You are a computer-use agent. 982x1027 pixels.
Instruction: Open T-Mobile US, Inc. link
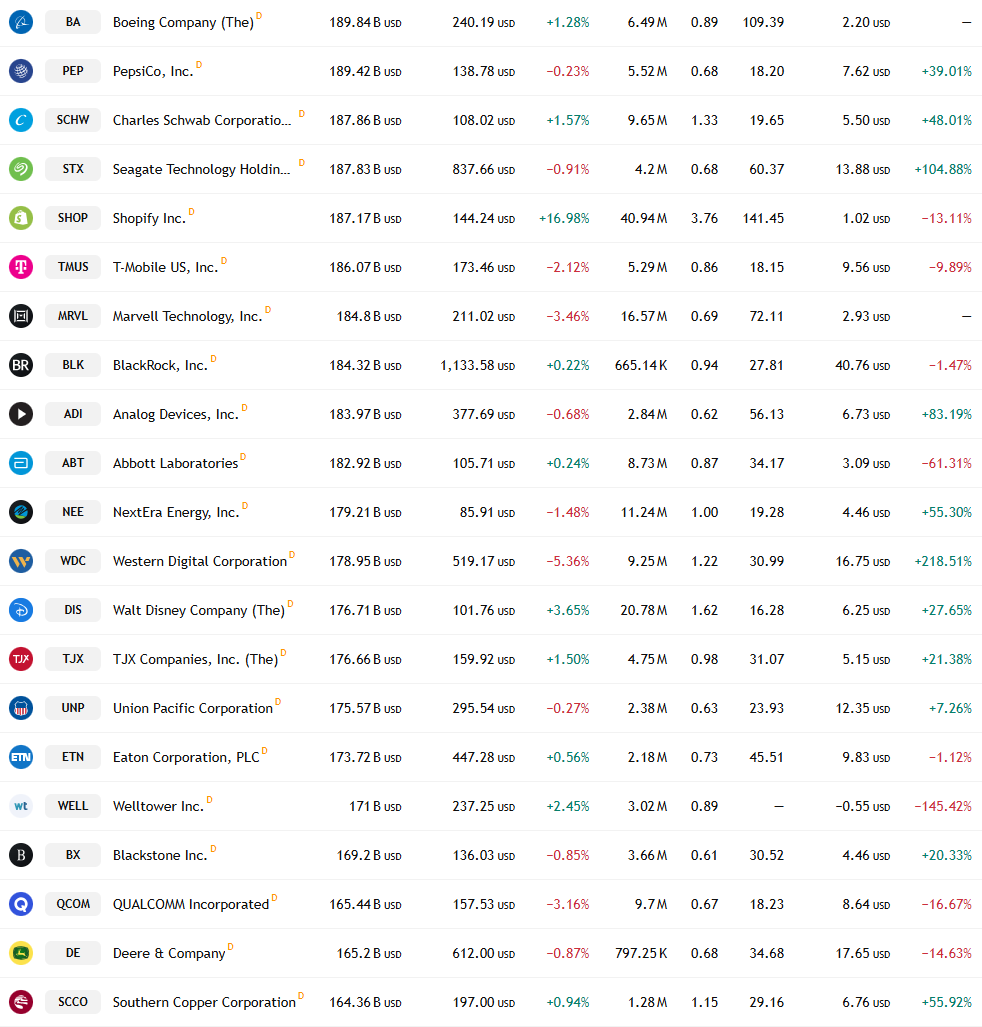click(165, 267)
